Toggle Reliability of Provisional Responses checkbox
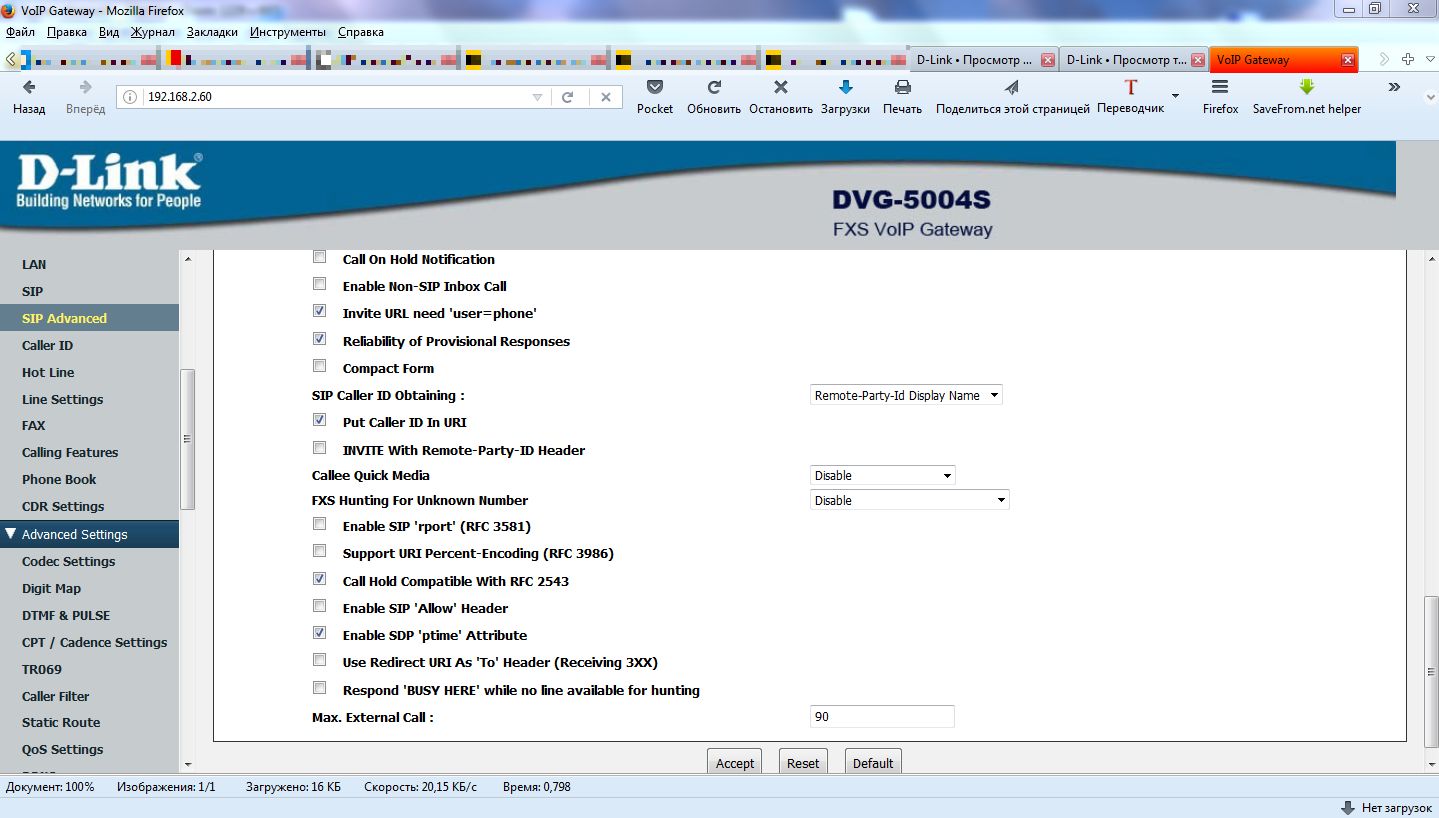The image size is (1439, 818). tap(320, 339)
